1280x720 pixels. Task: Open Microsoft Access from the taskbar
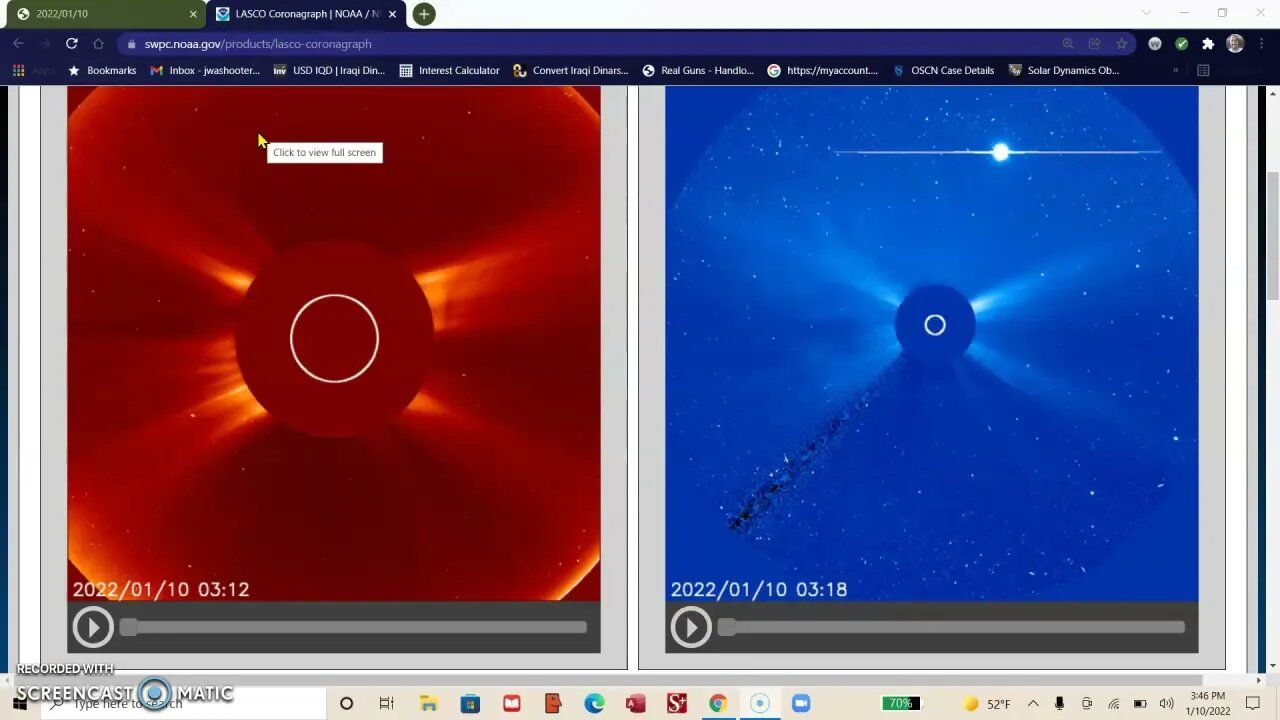635,703
